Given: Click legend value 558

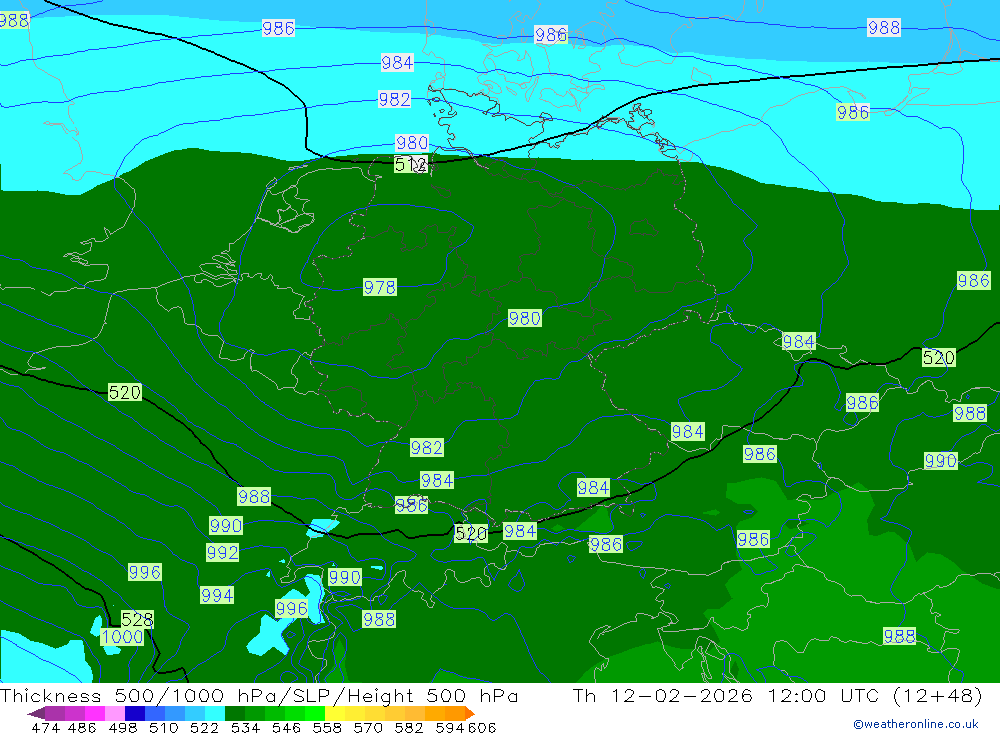Looking at the screenshot, I should 327,727.
